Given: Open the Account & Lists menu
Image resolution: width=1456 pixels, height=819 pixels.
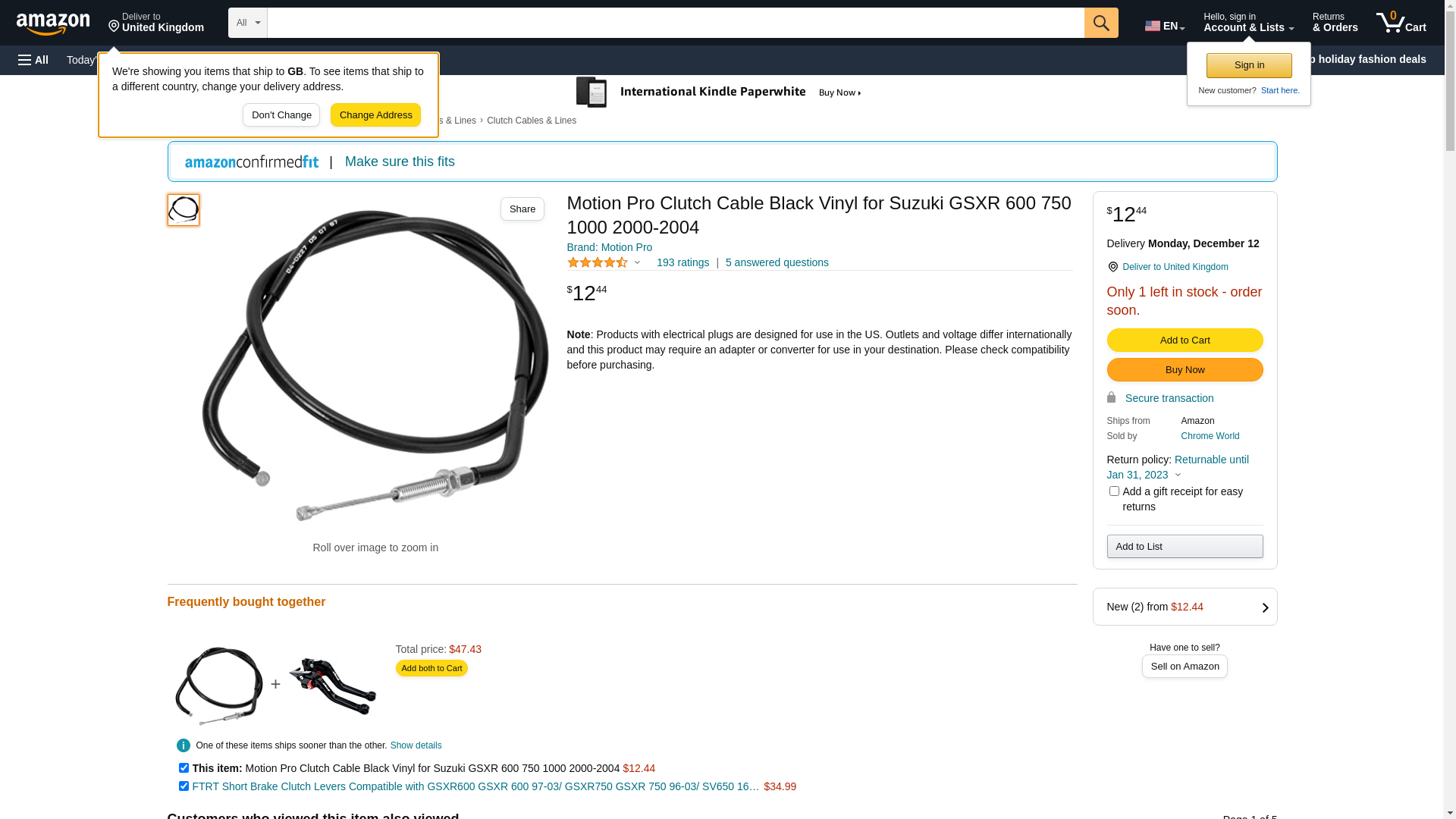Looking at the screenshot, I should tap(1248, 23).
